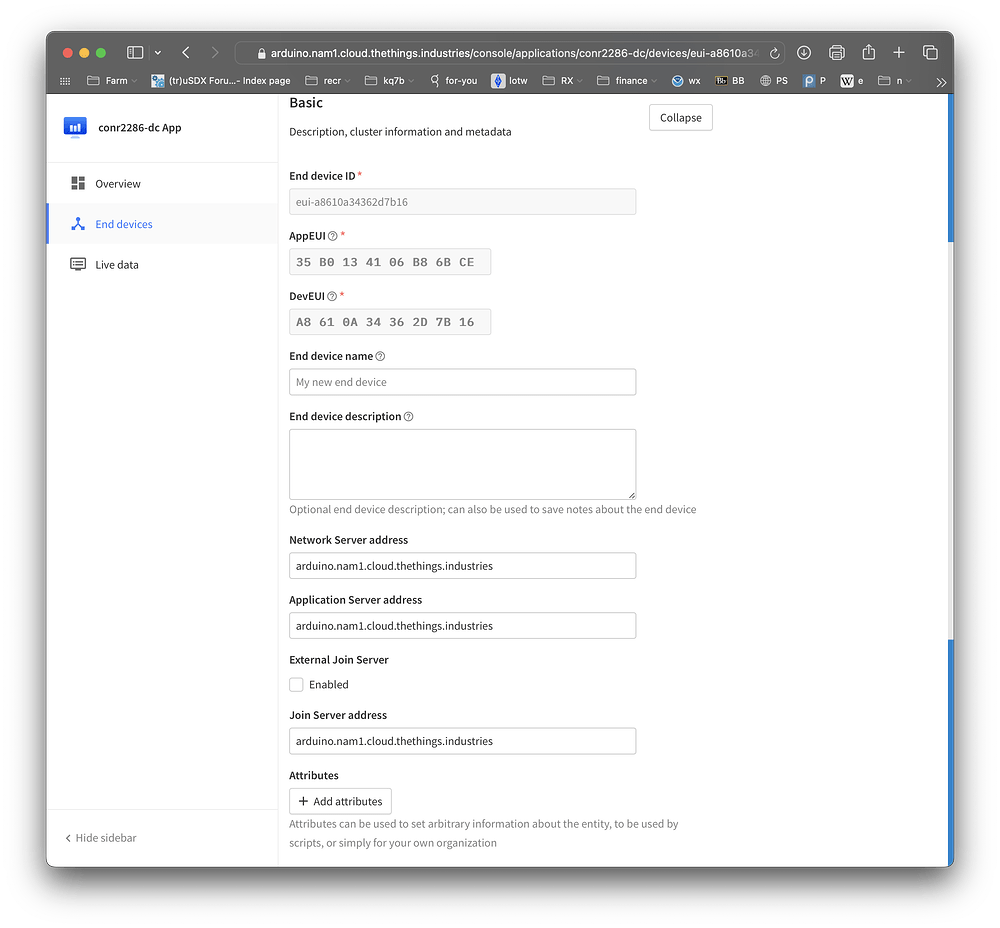
Task: Open the BB bookmark
Action: pos(730,81)
